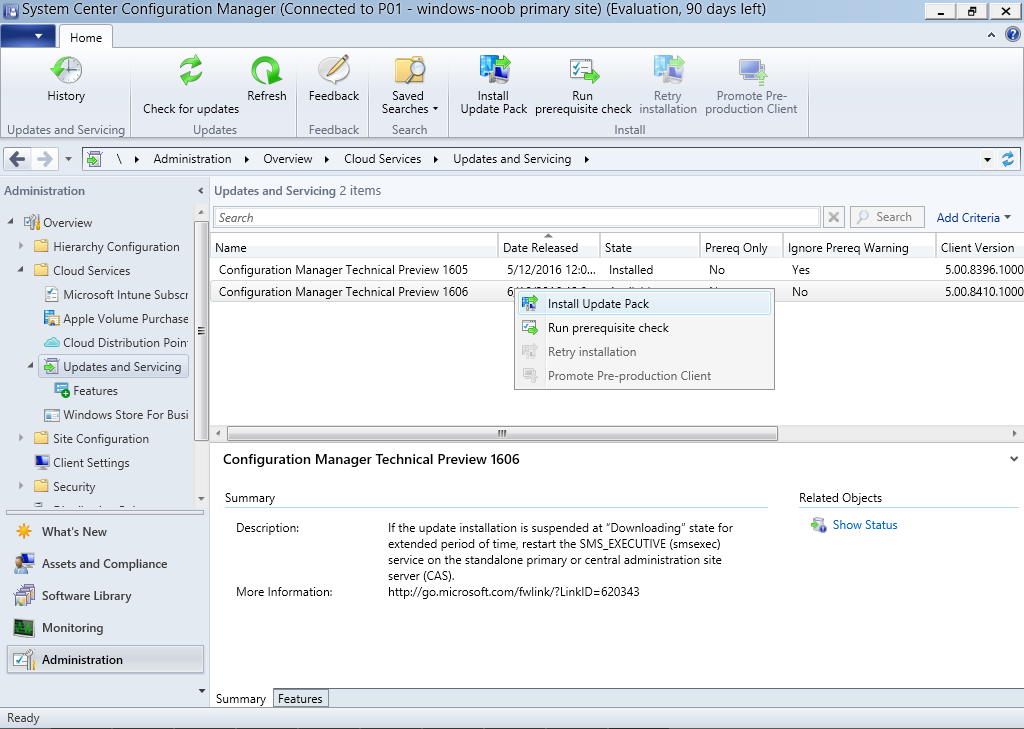Open the Feedback ribbon button
This screenshot has height=729, width=1024.
click(334, 79)
